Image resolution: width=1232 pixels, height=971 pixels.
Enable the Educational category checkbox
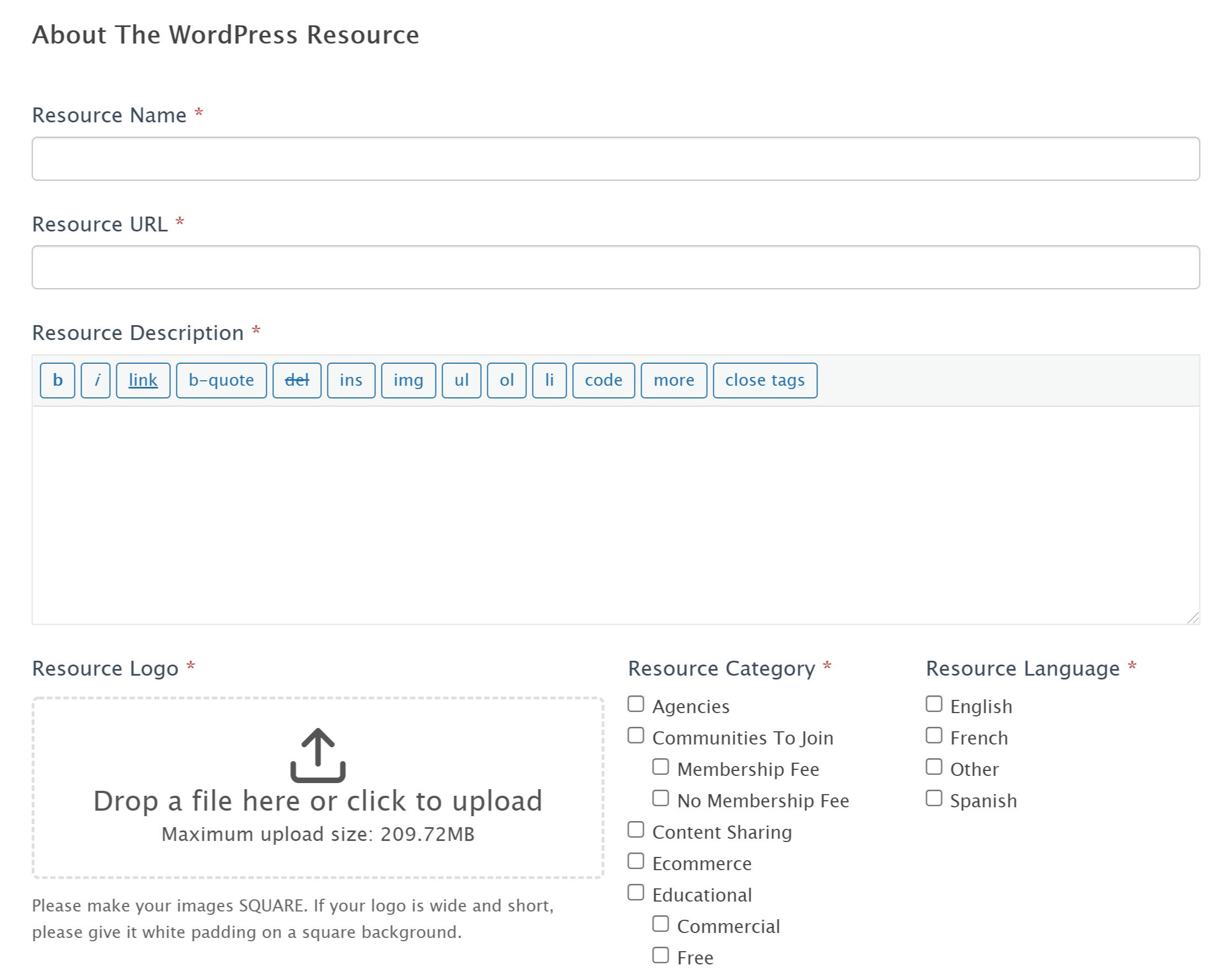(636, 893)
